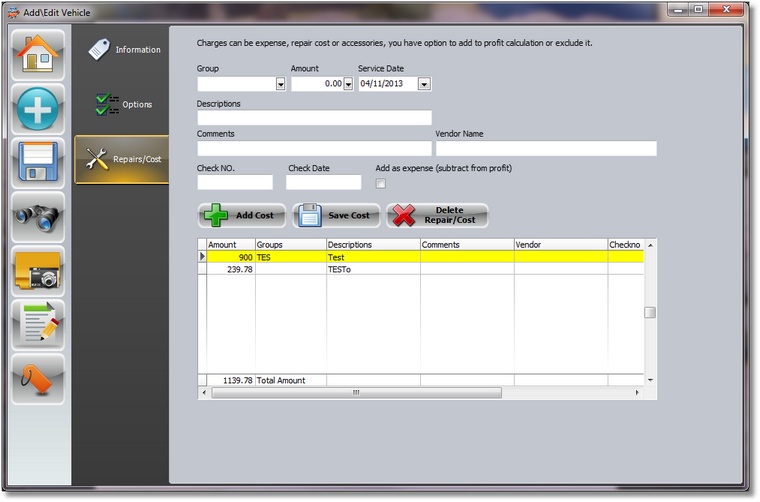The height and width of the screenshot is (502, 760).
Task: Click the grid scroll up arrow
Action: [650, 245]
